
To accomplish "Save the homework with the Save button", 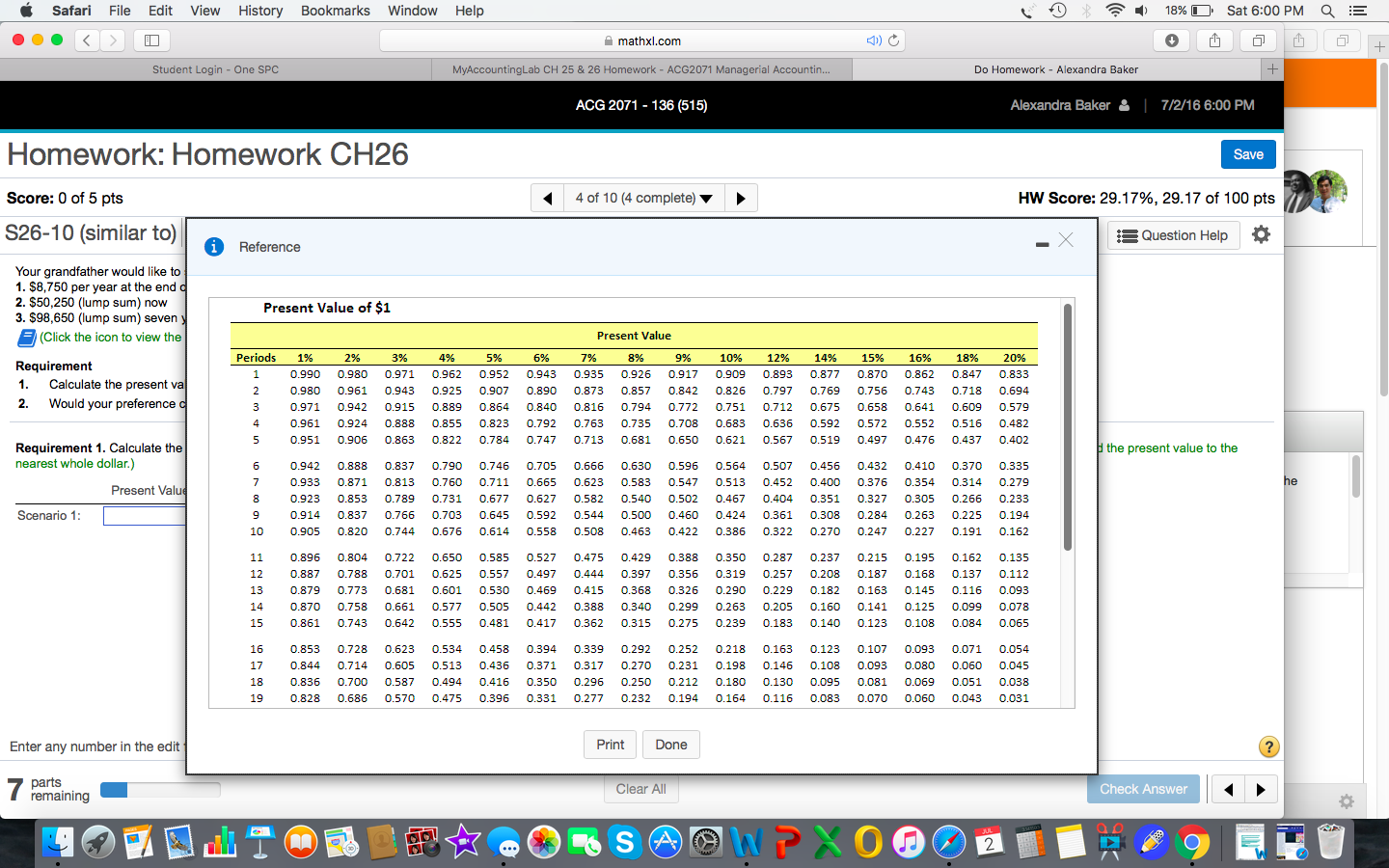I will click(1247, 153).
